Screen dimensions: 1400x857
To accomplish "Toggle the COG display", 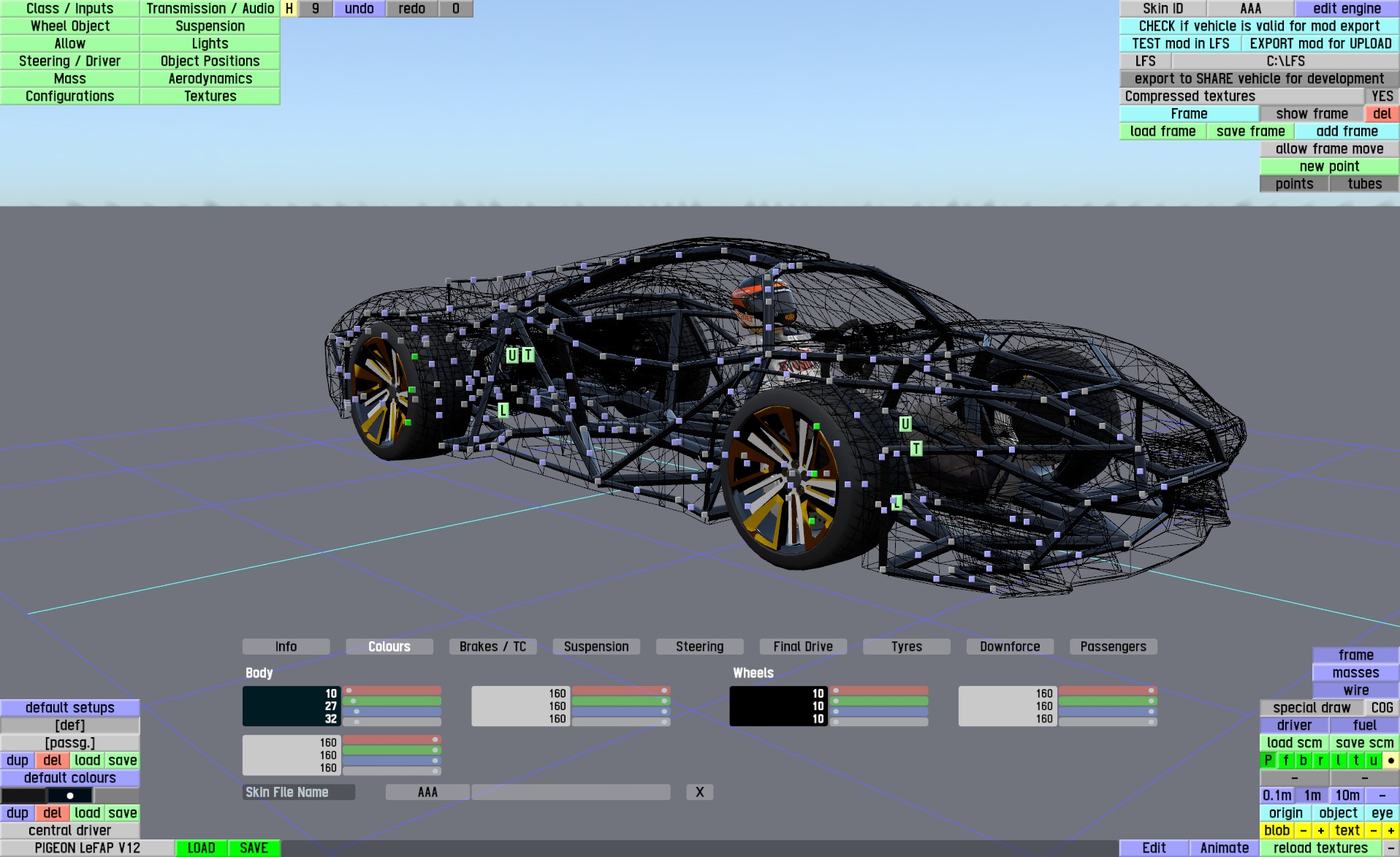I will (x=1382, y=708).
